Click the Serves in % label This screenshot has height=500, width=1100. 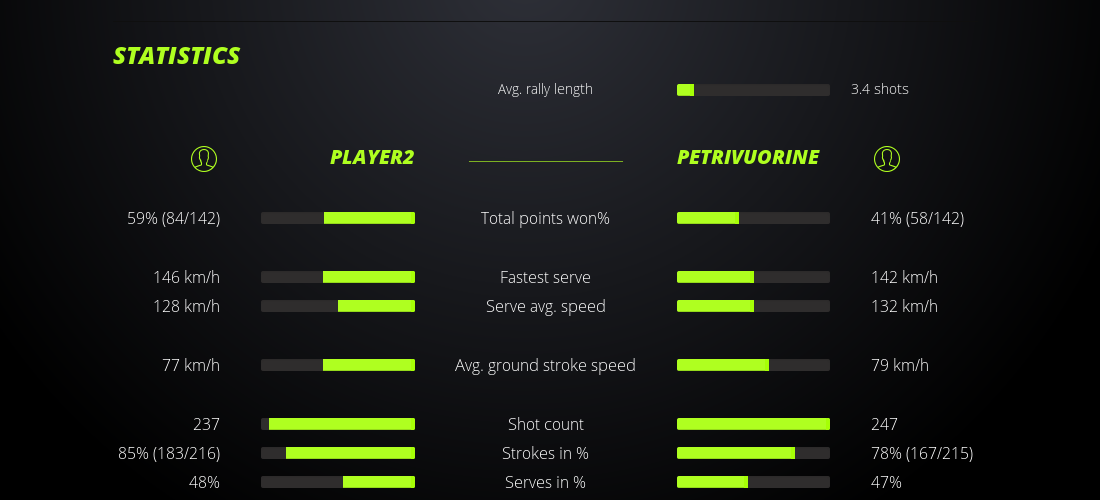(x=545, y=482)
